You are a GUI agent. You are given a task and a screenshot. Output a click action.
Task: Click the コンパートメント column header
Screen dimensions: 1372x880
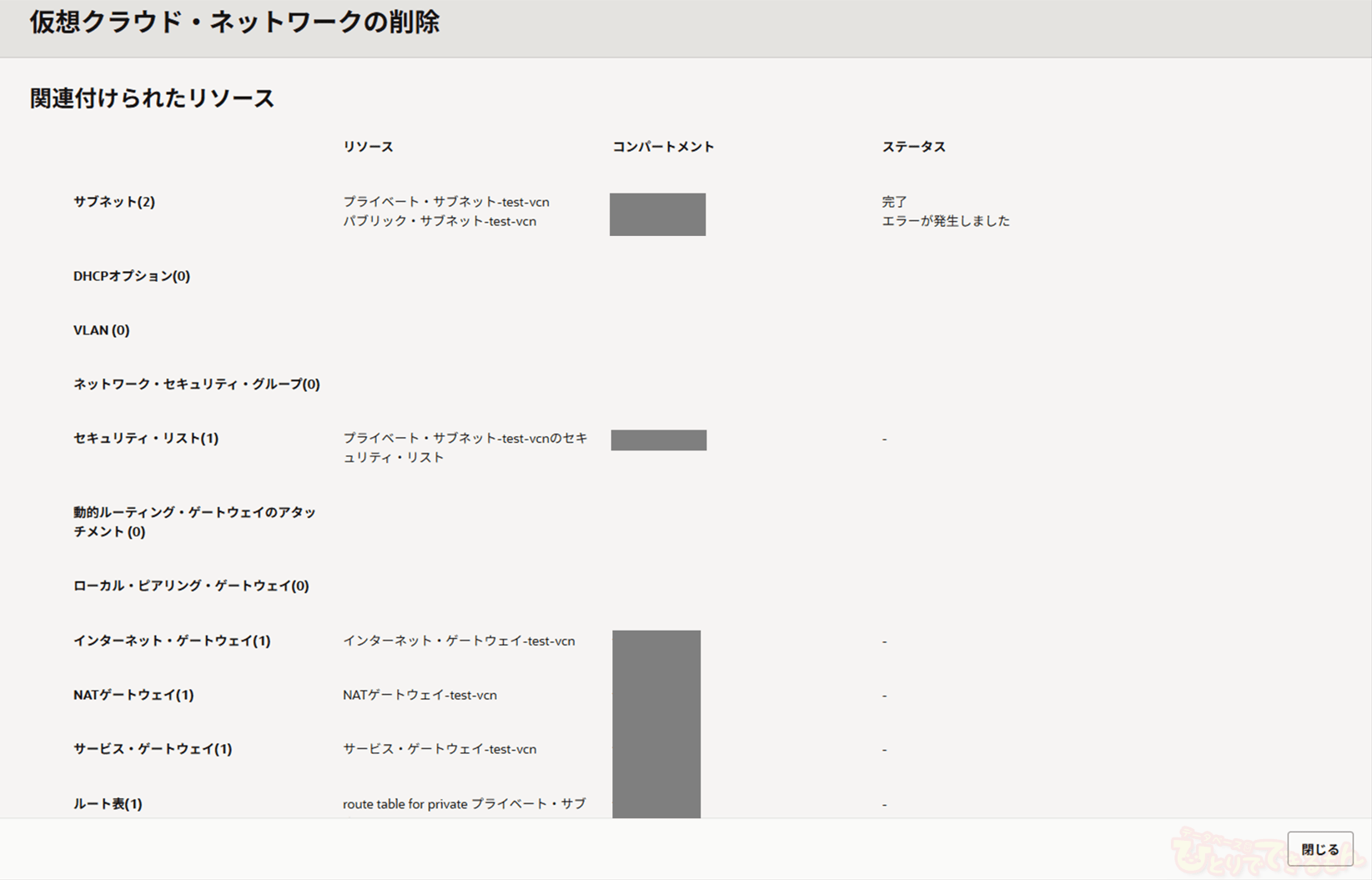click(x=663, y=147)
